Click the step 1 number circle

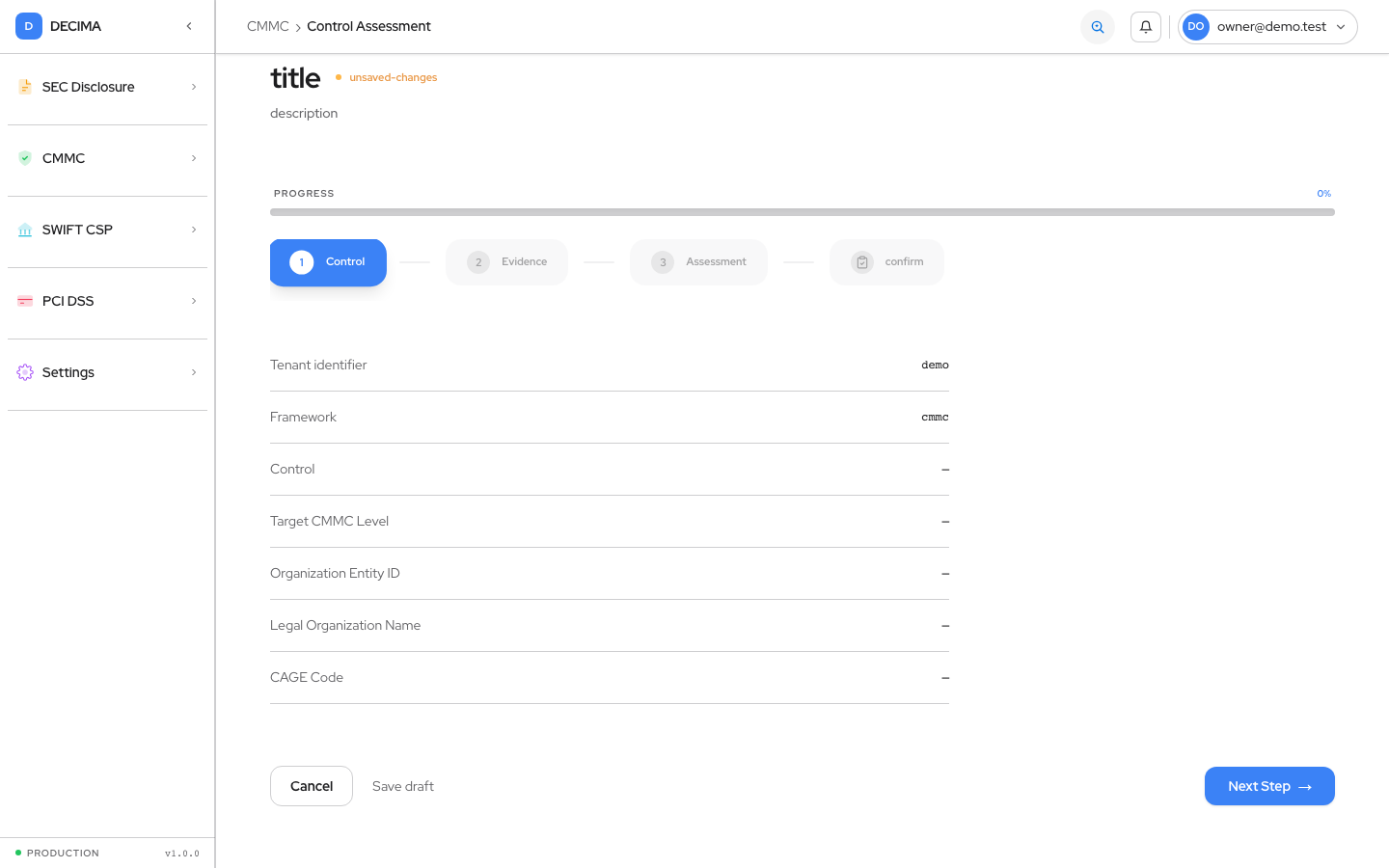coord(302,262)
